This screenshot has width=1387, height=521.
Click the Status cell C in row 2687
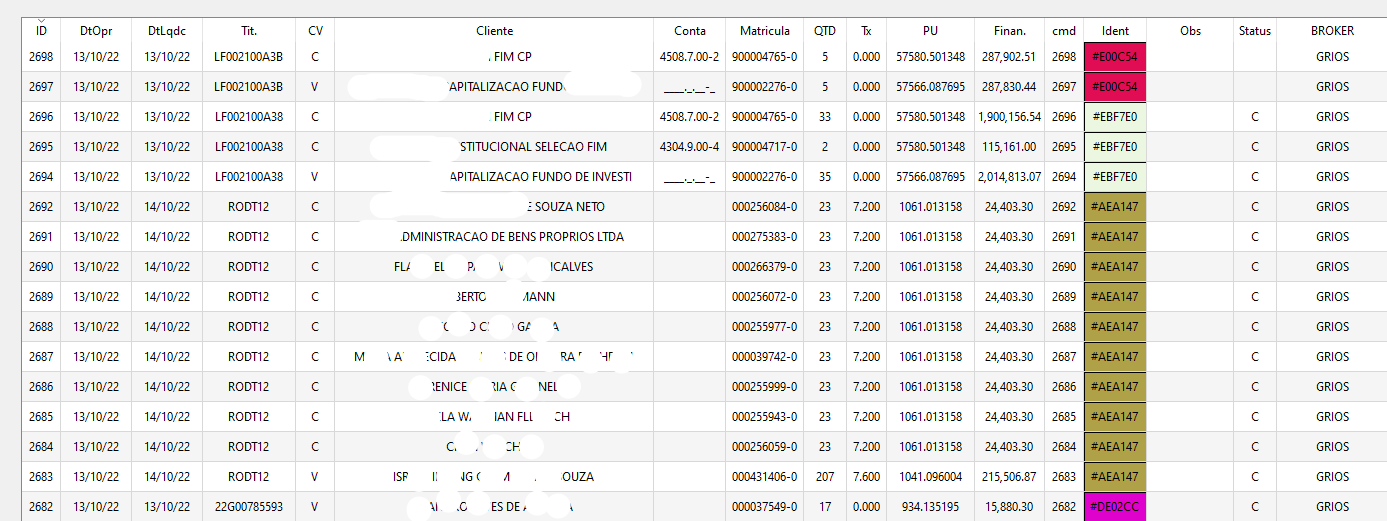pos(1255,357)
